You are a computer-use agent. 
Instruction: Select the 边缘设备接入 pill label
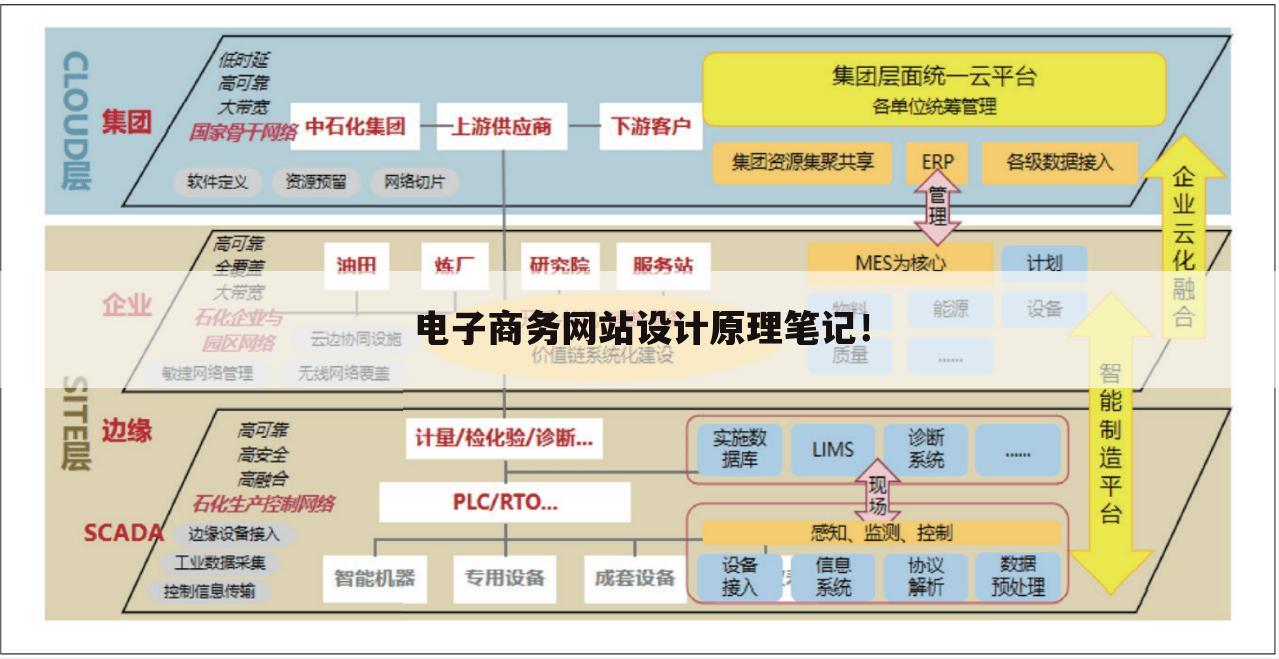[x=234, y=533]
